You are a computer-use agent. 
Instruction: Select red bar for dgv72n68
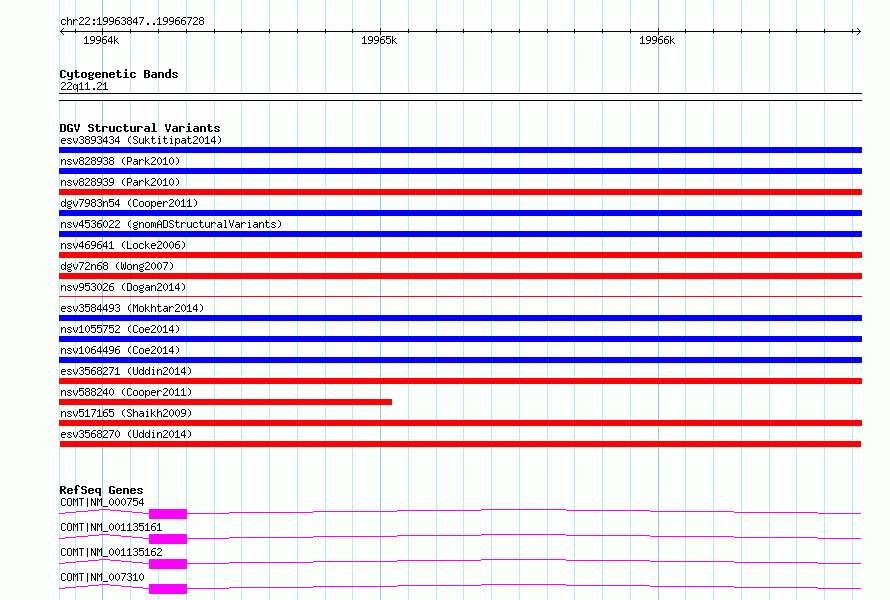(460, 276)
